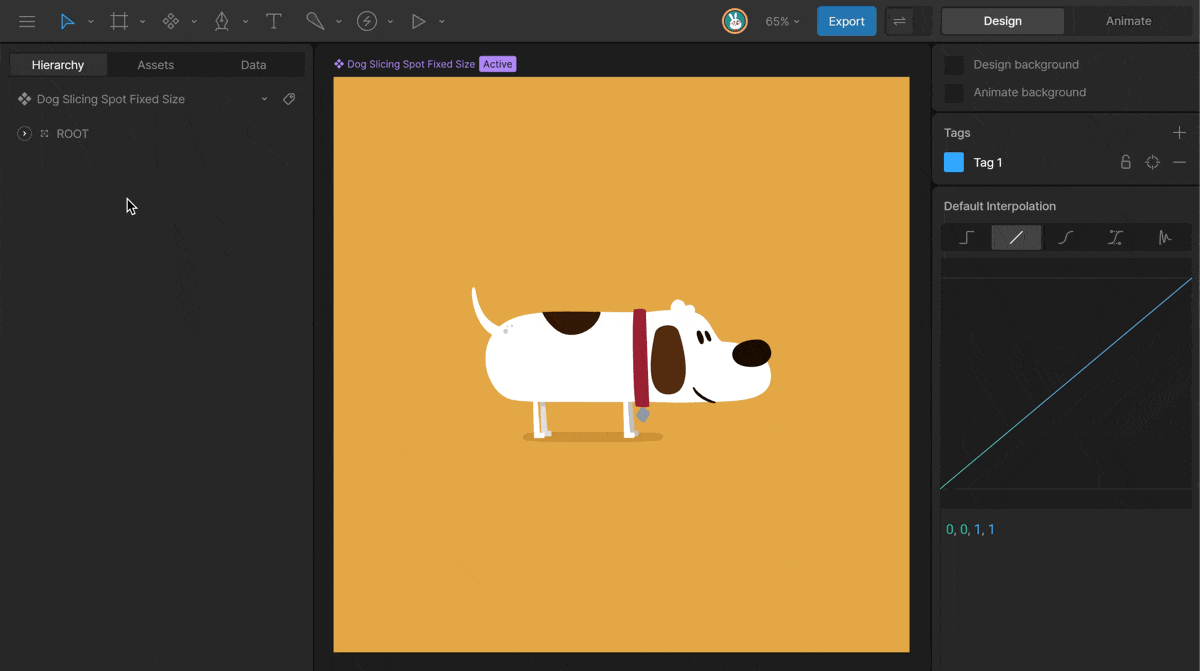Image resolution: width=1200 pixels, height=671 pixels.
Task: Click the Design background color swatch
Action: point(954,65)
